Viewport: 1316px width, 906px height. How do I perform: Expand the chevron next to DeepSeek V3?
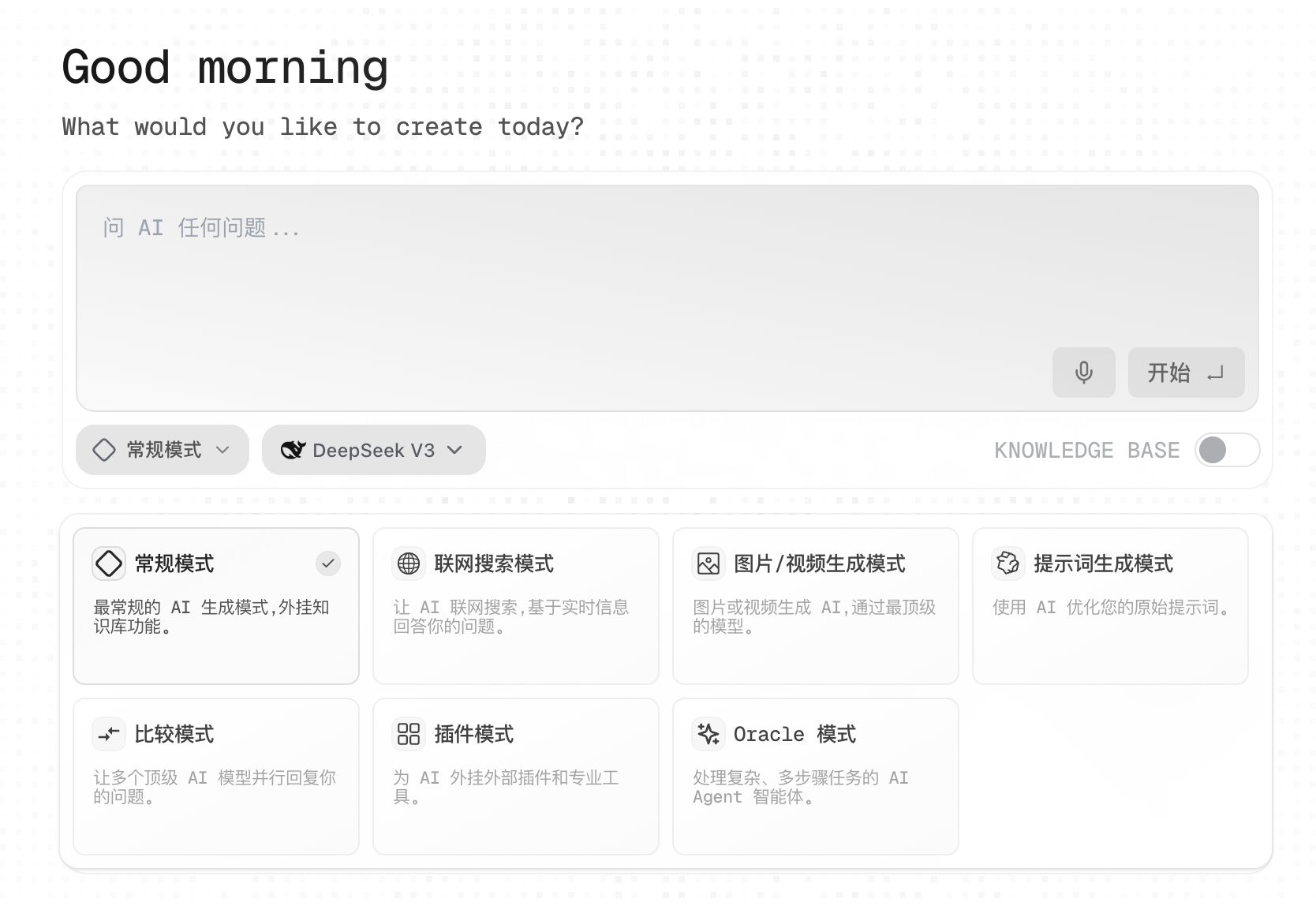[x=454, y=450]
